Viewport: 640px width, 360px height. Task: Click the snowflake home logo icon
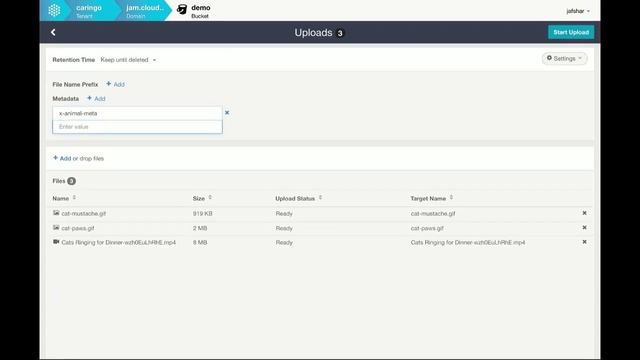pyautogui.click(x=54, y=10)
